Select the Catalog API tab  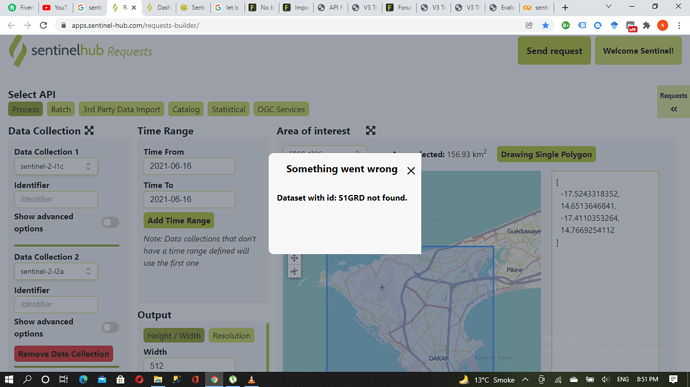click(186, 109)
